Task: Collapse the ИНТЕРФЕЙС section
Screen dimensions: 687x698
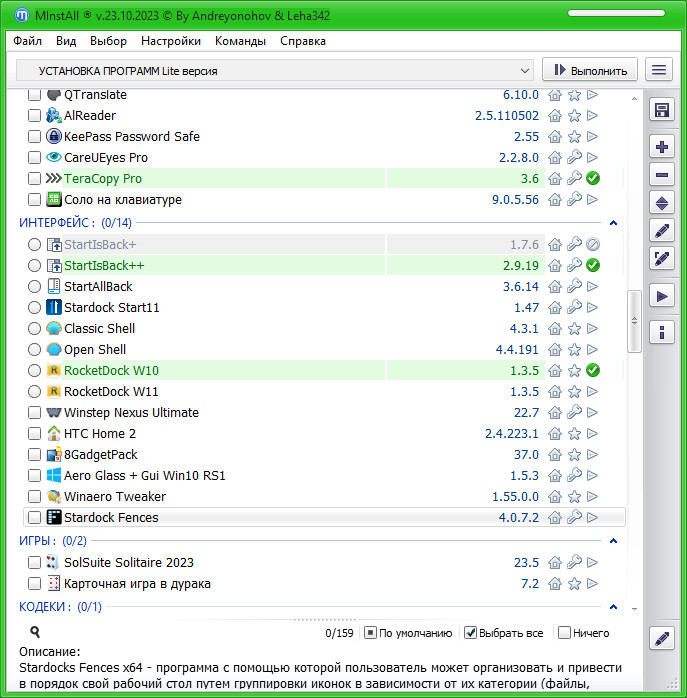Action: [x=613, y=223]
